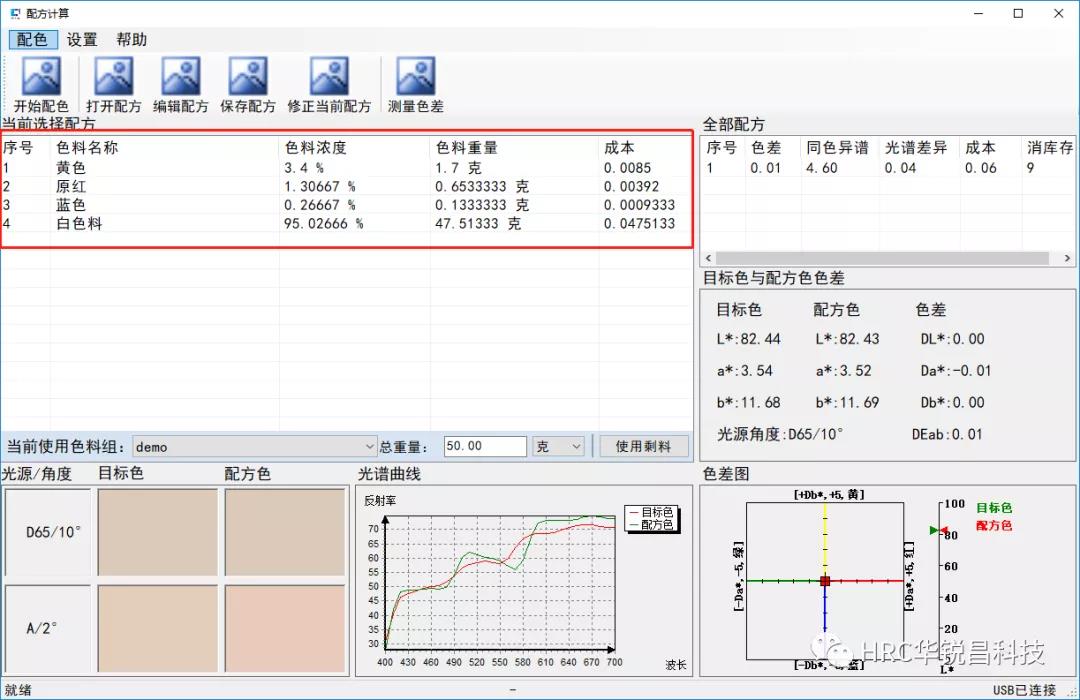Viewport: 1080px width, 700px height.
Task: Open the 帮助 help menu
Action: coord(131,39)
